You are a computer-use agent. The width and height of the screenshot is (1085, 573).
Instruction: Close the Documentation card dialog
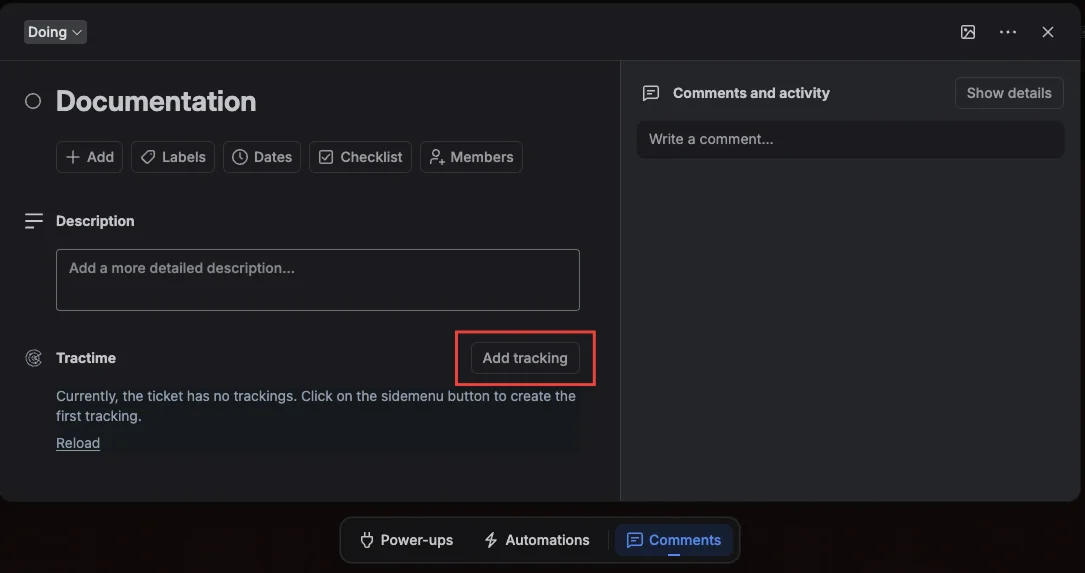(x=1048, y=32)
